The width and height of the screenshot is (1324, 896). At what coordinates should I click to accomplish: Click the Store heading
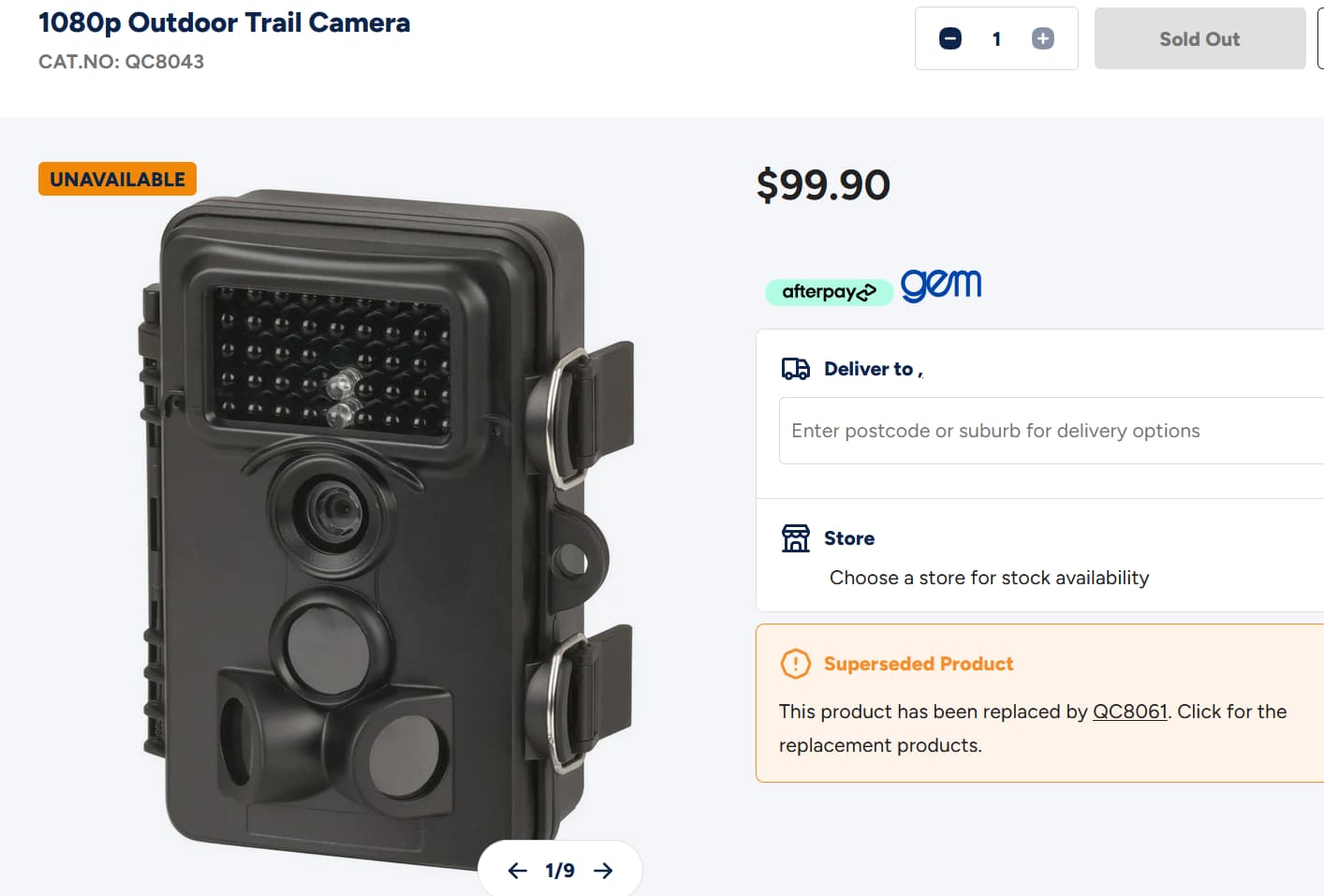pos(849,538)
